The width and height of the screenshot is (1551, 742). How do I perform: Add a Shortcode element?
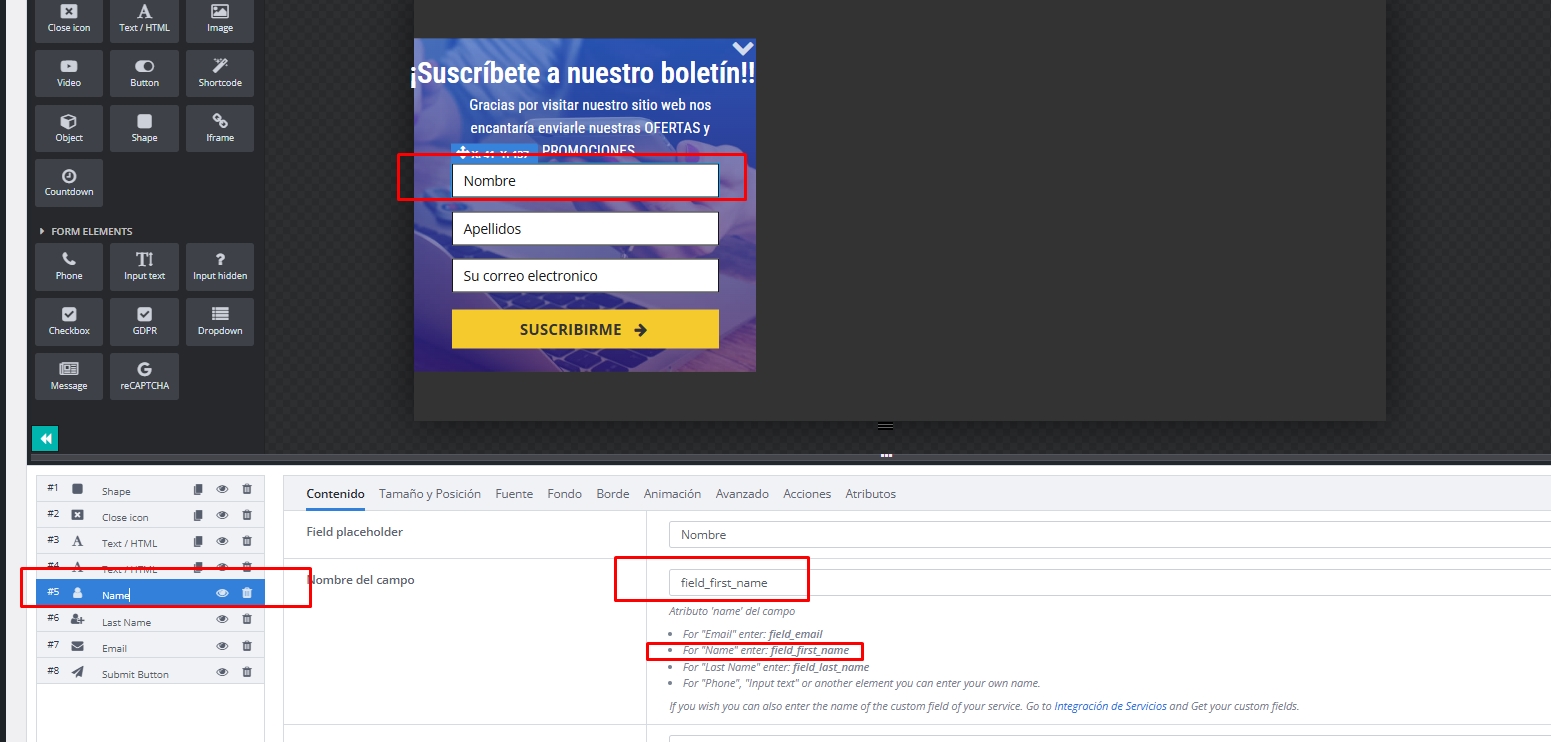click(x=220, y=73)
